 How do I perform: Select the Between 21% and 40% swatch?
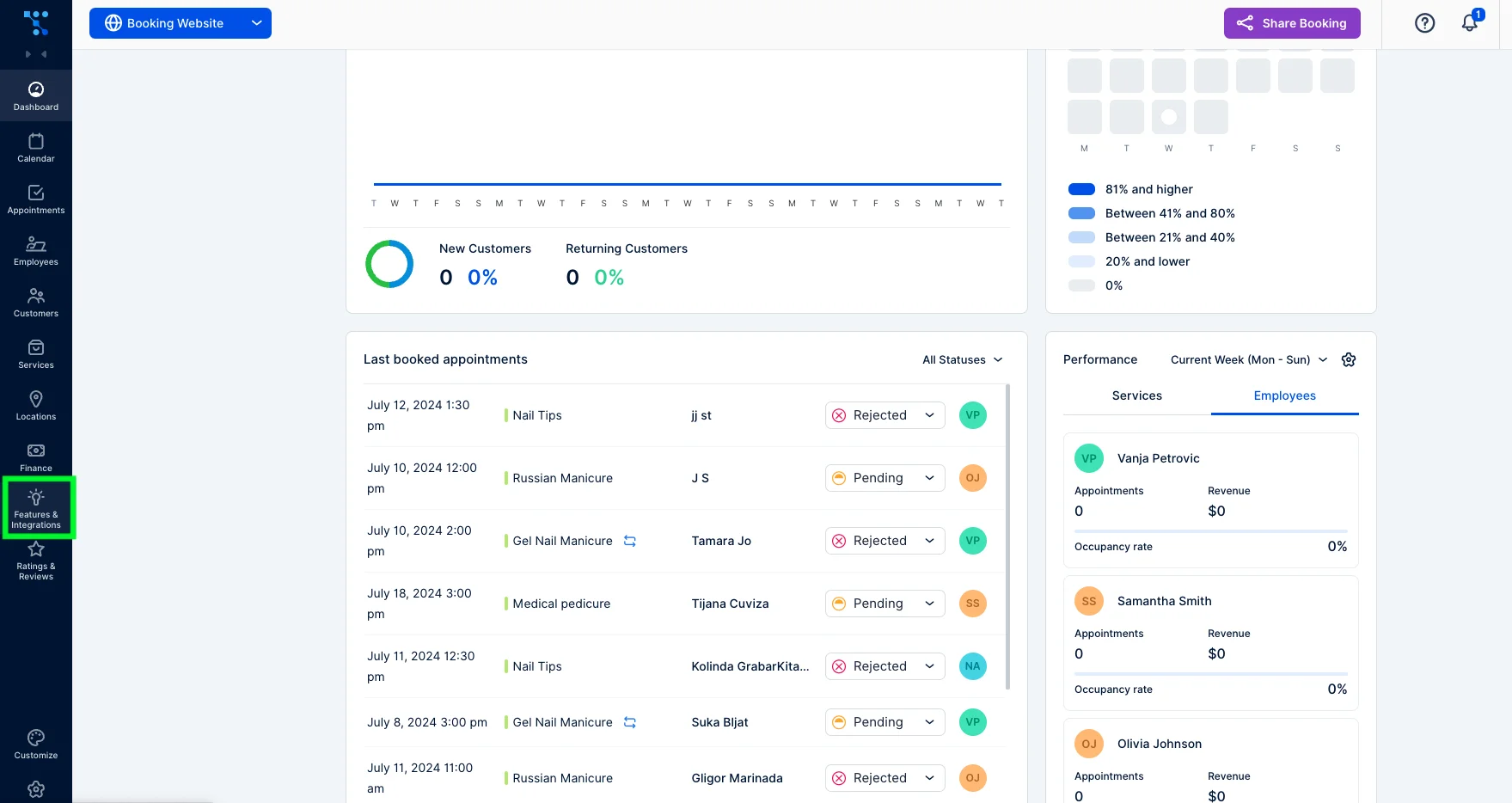(1081, 237)
